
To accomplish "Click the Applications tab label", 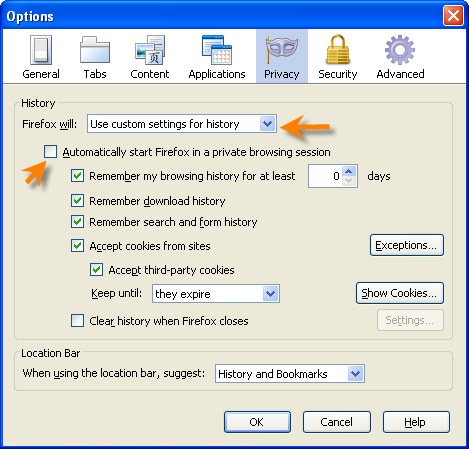I will coord(217,74).
